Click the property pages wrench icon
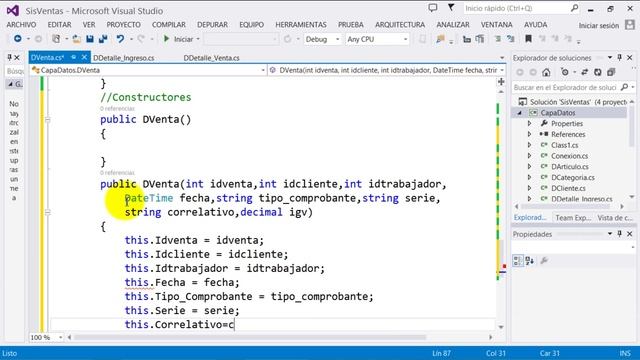The height and width of the screenshot is (360, 640). tap(544, 260)
